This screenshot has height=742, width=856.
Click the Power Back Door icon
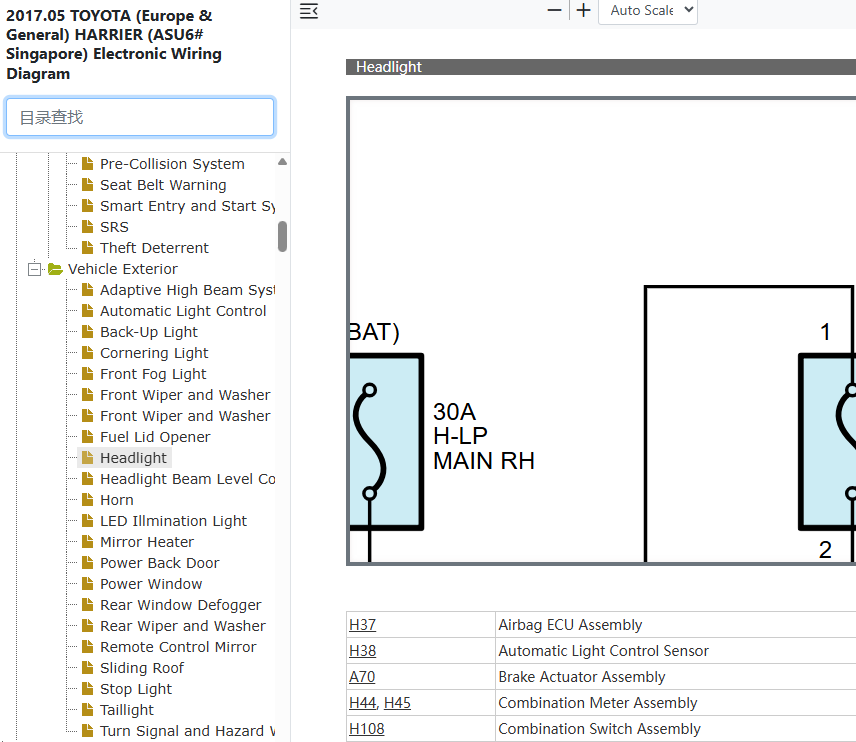87,562
